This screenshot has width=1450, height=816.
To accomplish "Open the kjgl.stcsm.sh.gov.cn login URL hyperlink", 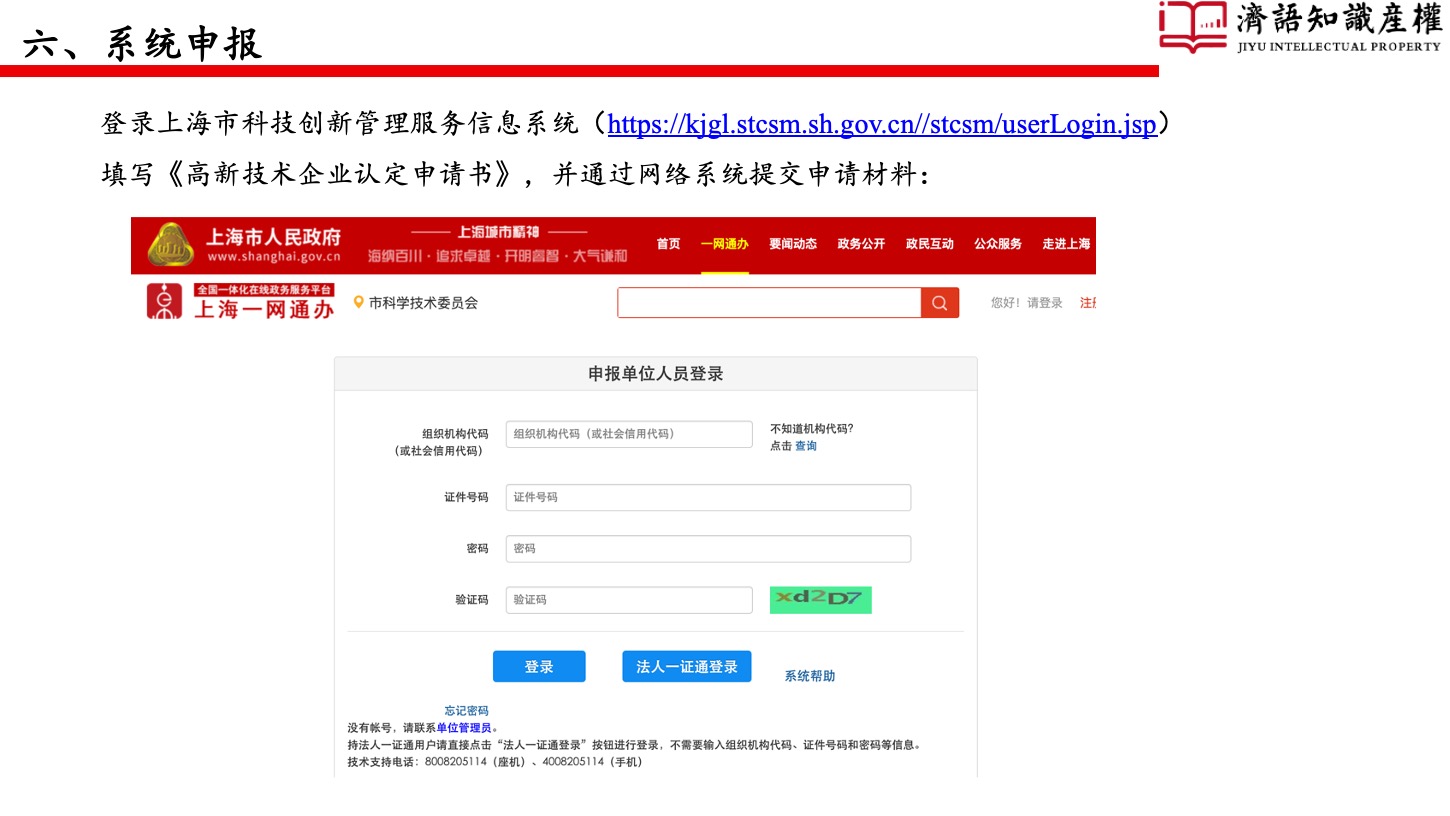I will click(881, 125).
